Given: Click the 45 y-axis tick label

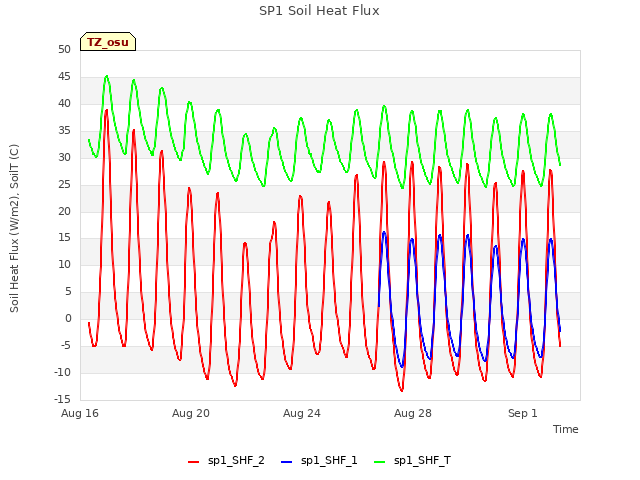Looking at the screenshot, I should [64, 76].
